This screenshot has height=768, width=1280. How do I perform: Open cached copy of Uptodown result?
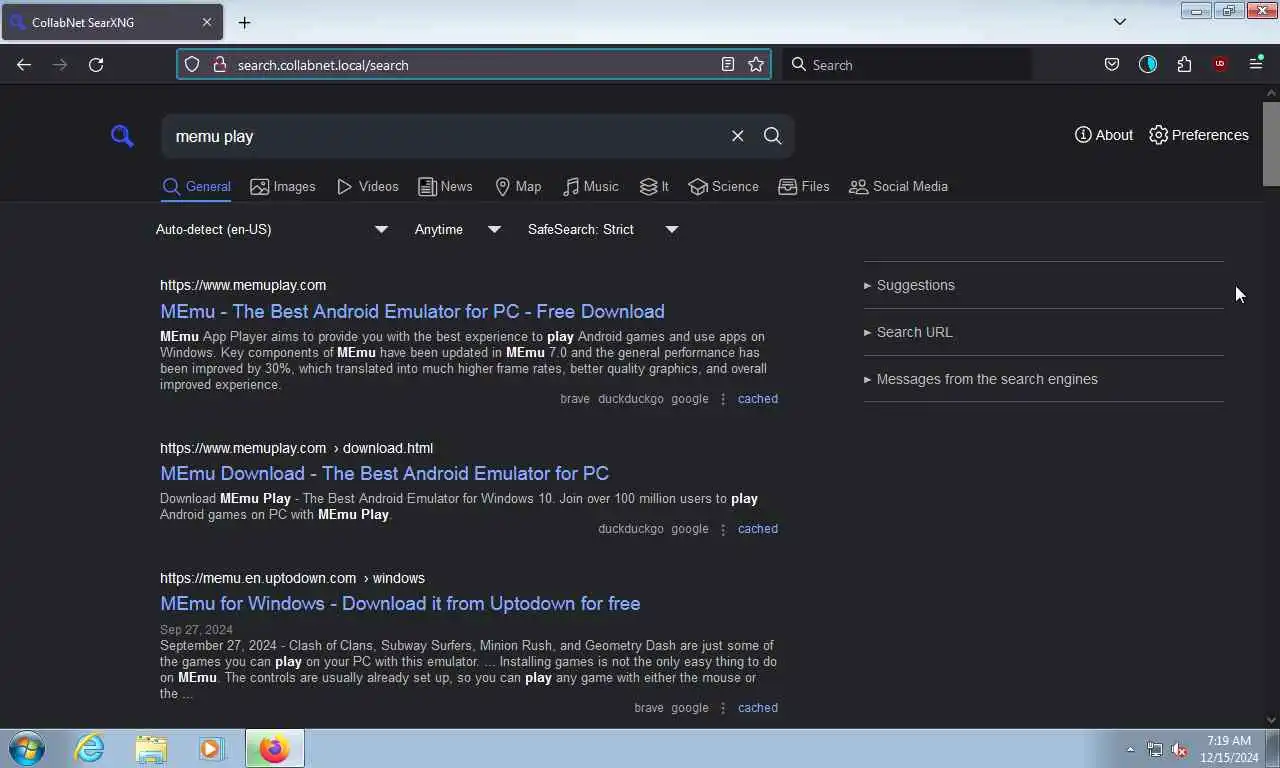coord(757,708)
